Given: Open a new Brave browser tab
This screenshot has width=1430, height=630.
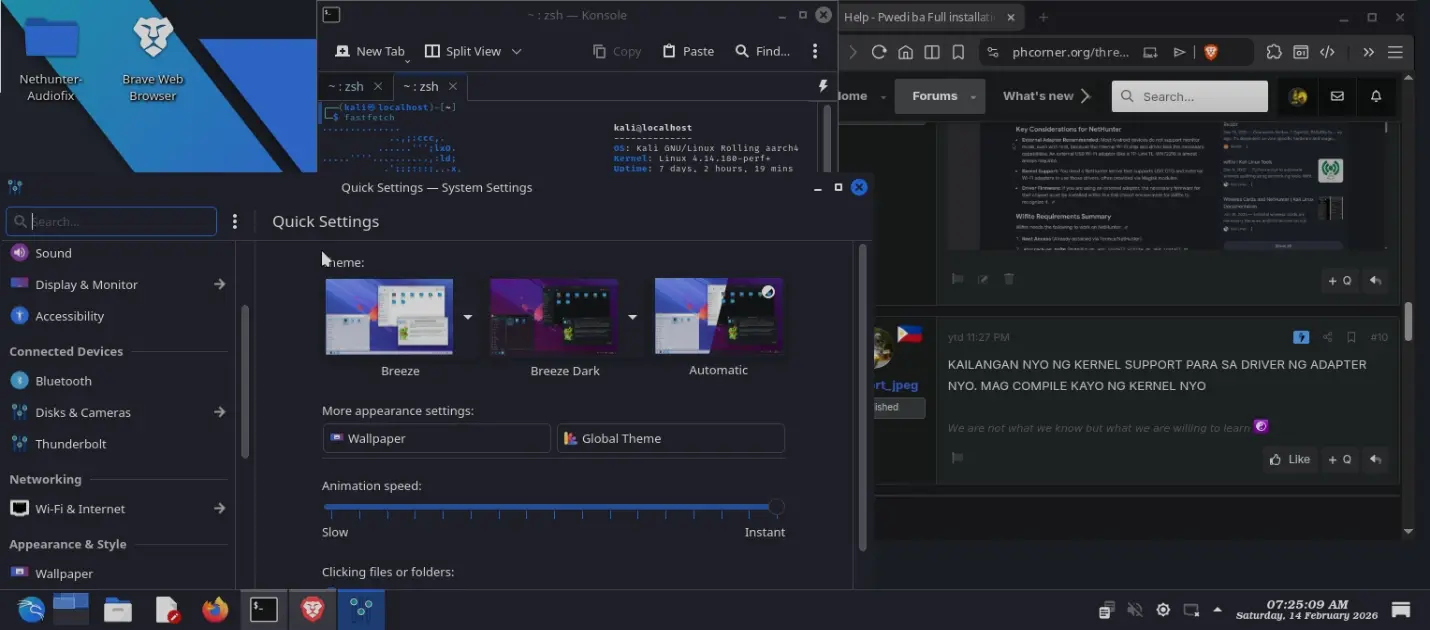Looking at the screenshot, I should coord(1043,17).
